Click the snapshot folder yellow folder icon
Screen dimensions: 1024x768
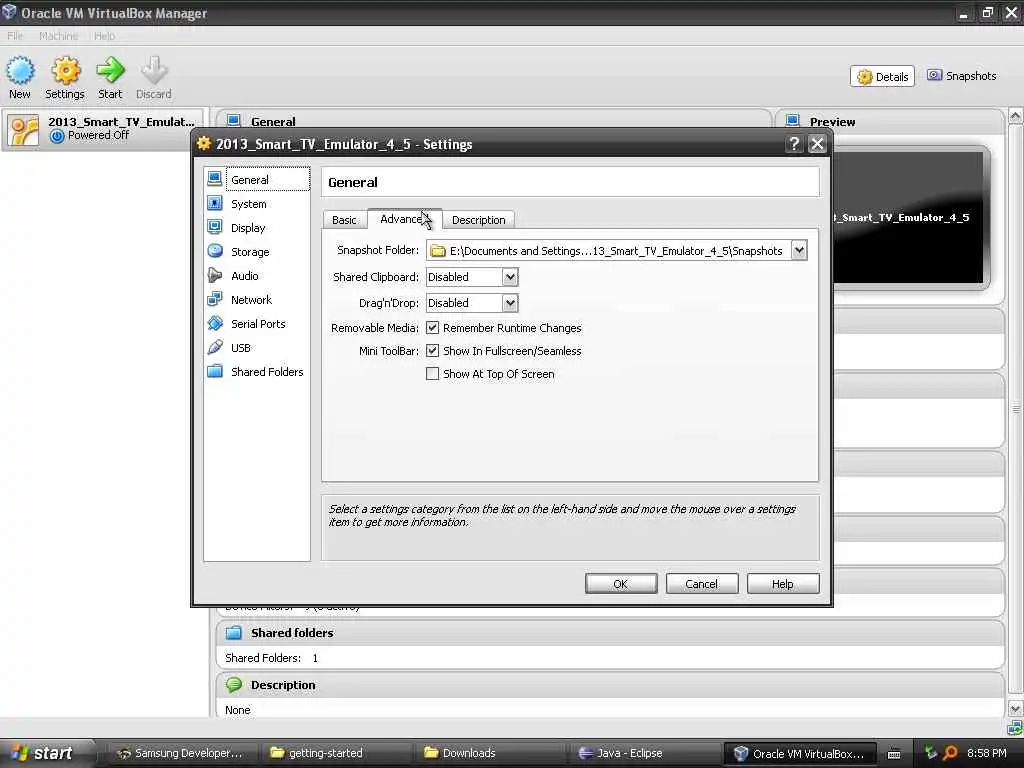438,251
